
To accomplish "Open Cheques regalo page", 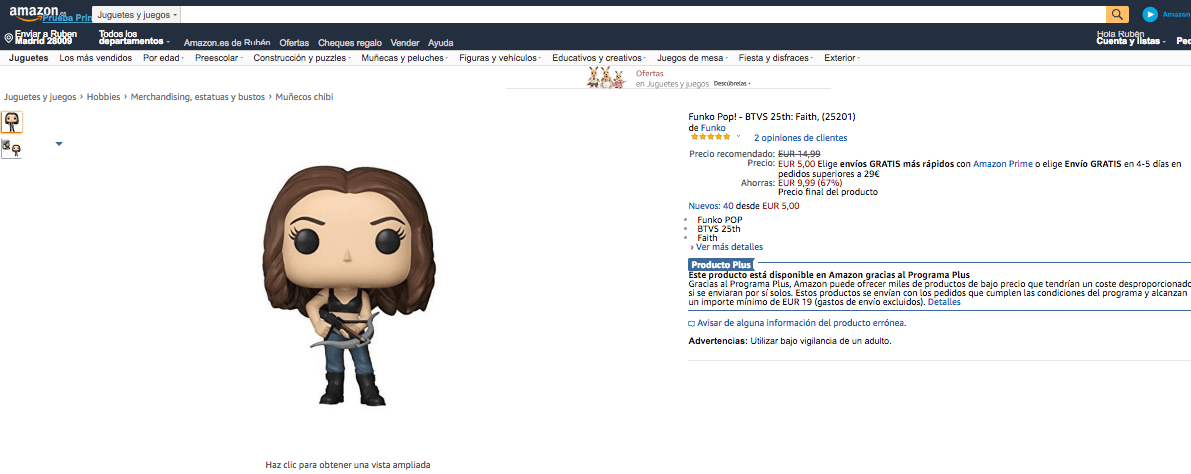I will 349,43.
